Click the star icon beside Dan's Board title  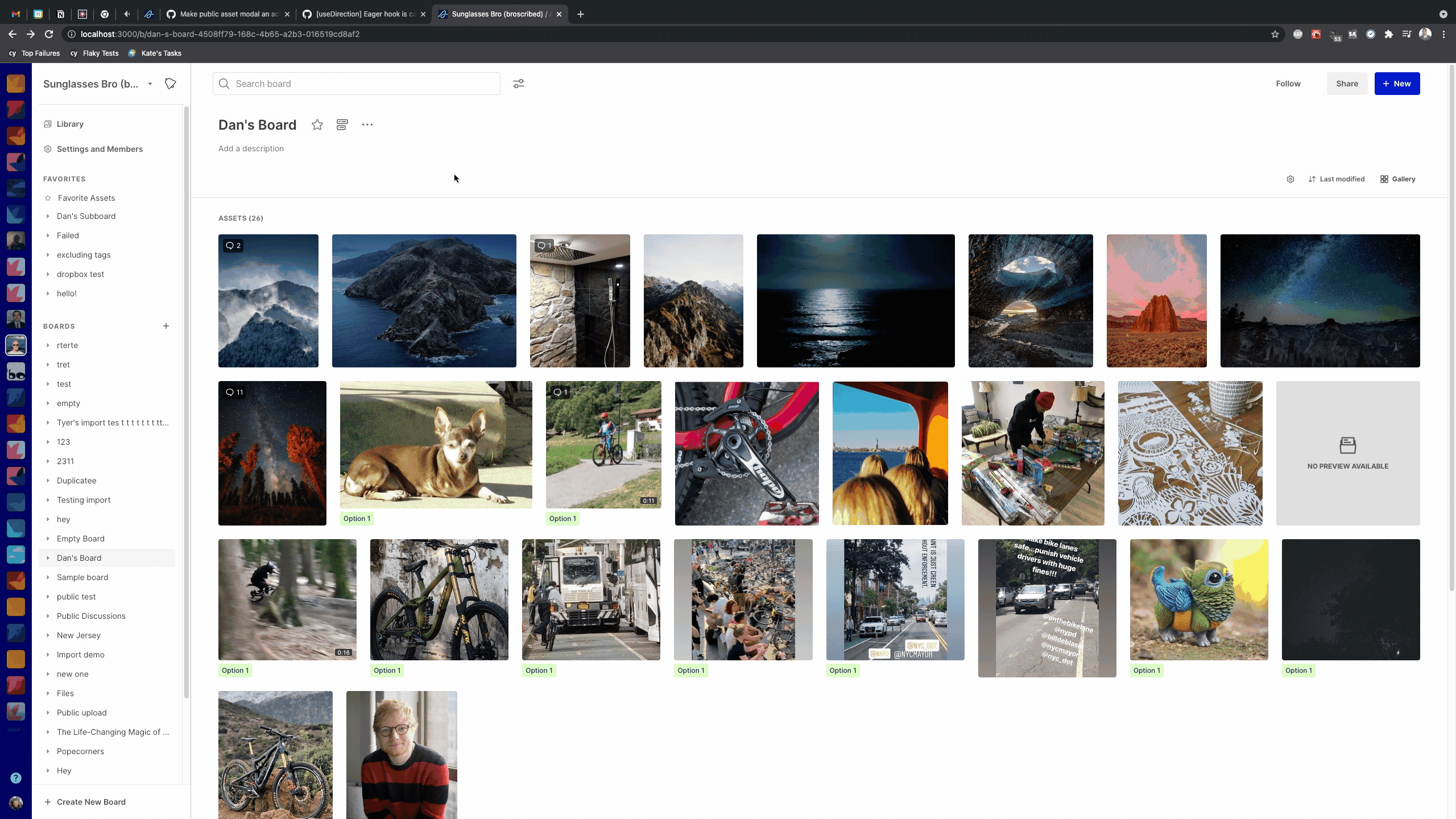click(317, 125)
